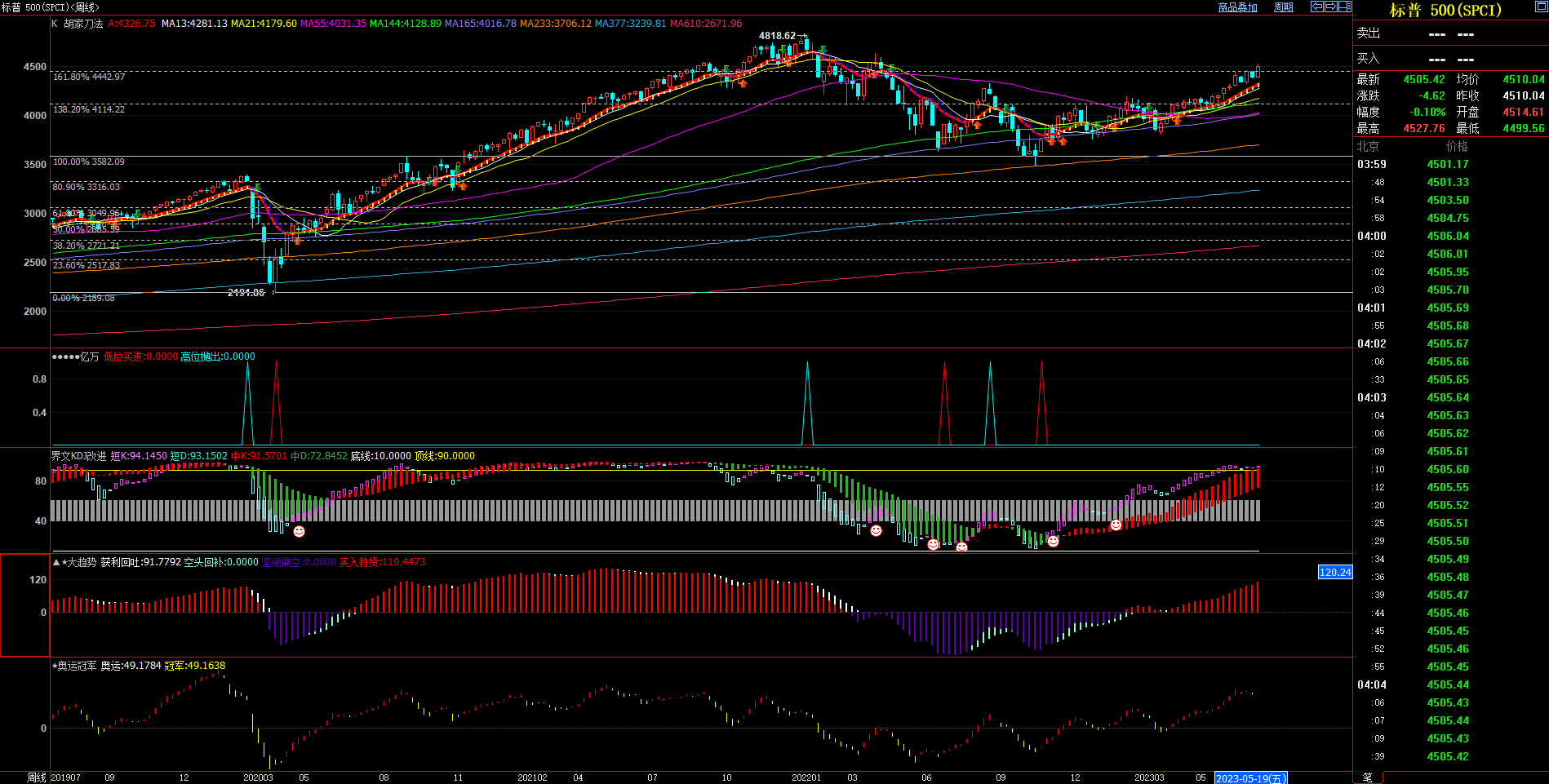Click the 笔 tick tab at bottom
Image resolution: width=1549 pixels, height=784 pixels.
pyautogui.click(x=1368, y=777)
